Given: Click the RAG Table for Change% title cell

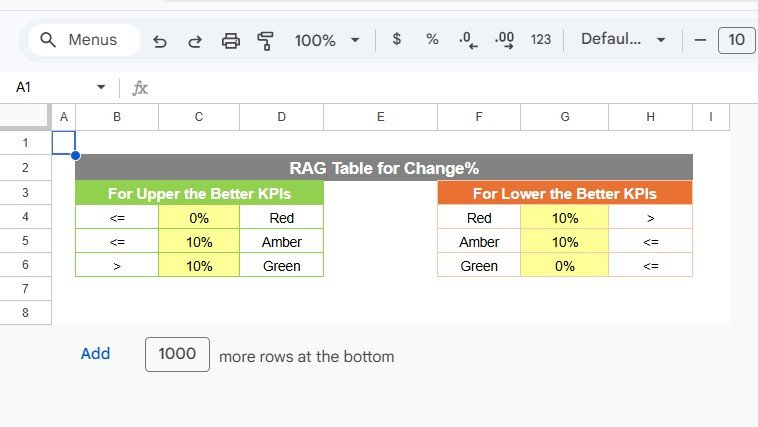Looking at the screenshot, I should coord(383,168).
